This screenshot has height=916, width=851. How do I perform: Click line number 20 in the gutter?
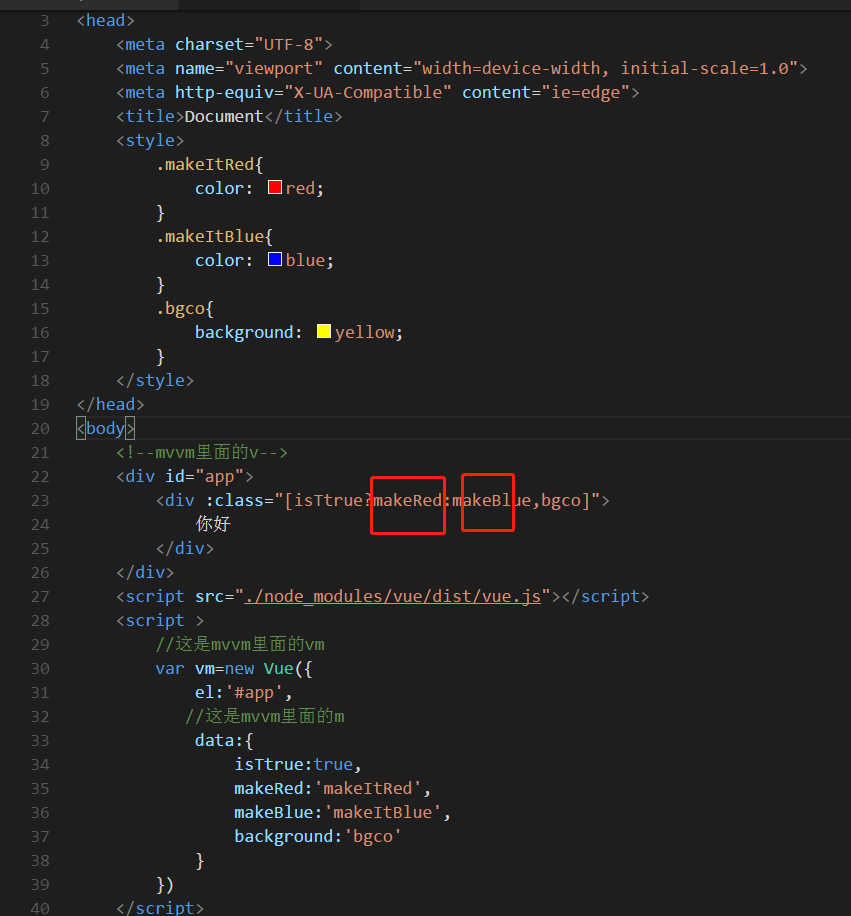pyautogui.click(x=40, y=429)
